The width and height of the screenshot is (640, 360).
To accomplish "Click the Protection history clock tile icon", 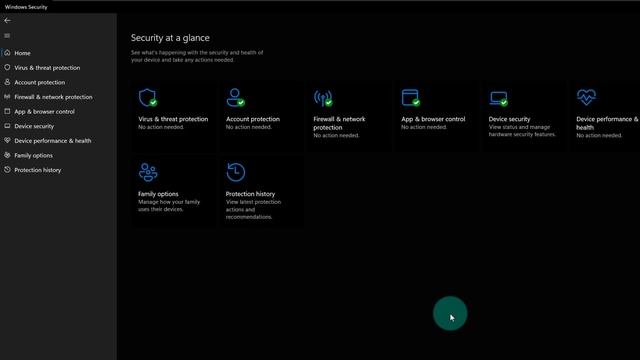I will pos(236,172).
